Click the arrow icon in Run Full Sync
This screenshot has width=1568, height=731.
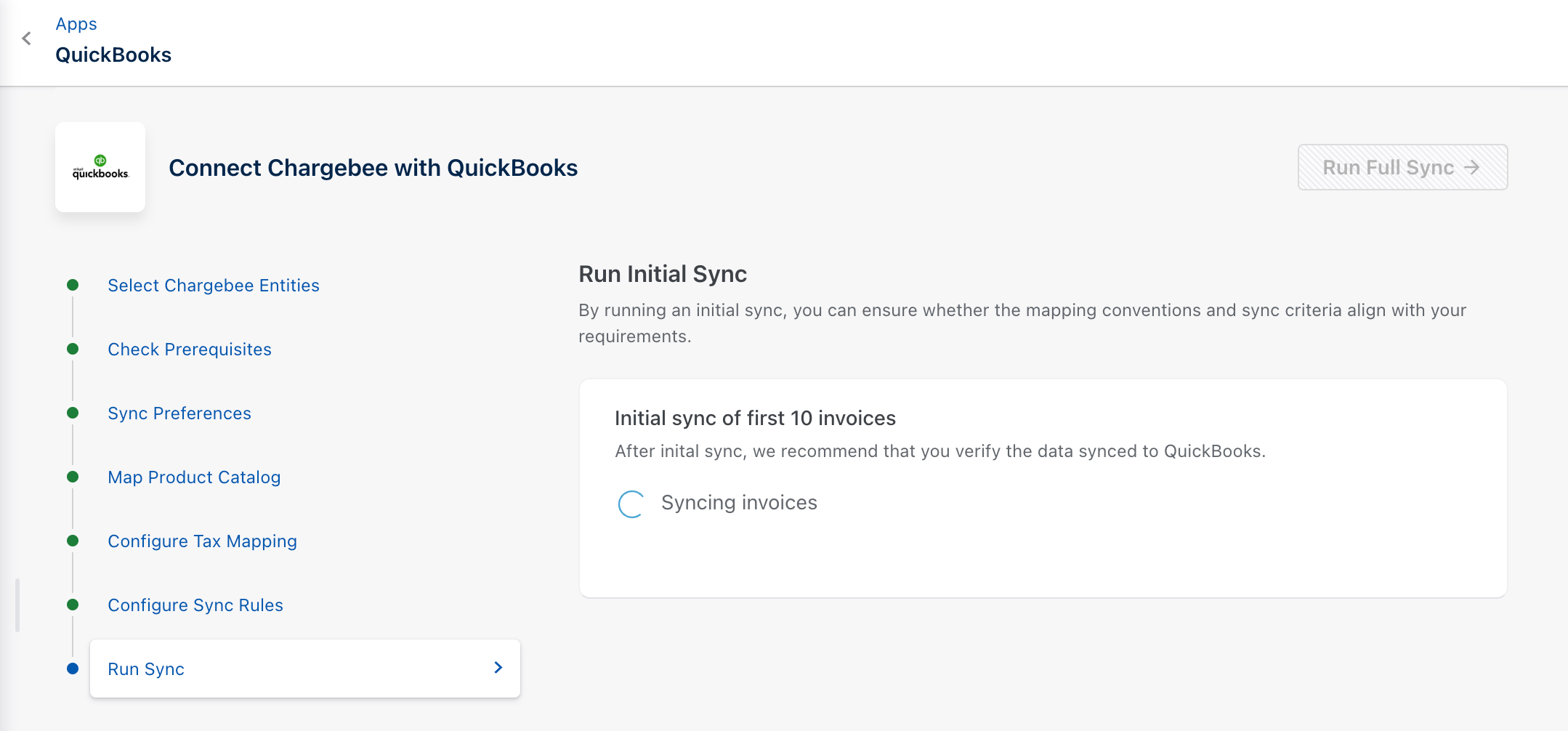pos(1472,168)
